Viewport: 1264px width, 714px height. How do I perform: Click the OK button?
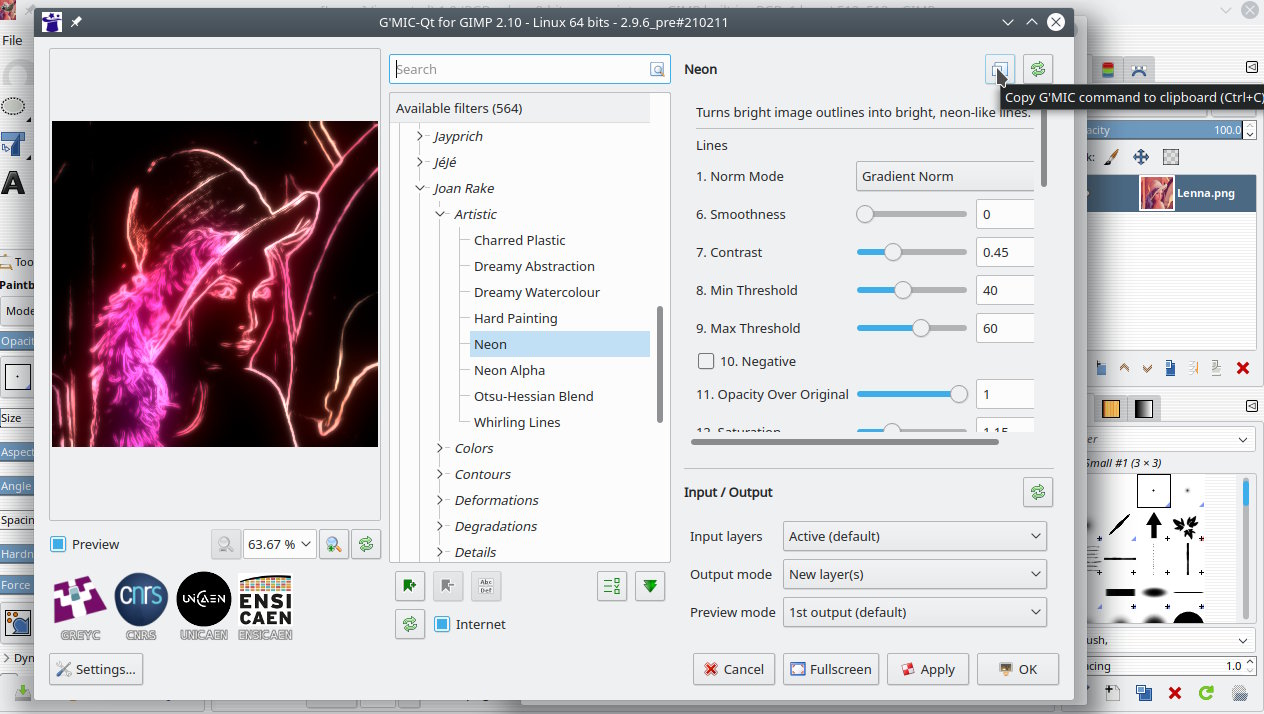[1018, 669]
